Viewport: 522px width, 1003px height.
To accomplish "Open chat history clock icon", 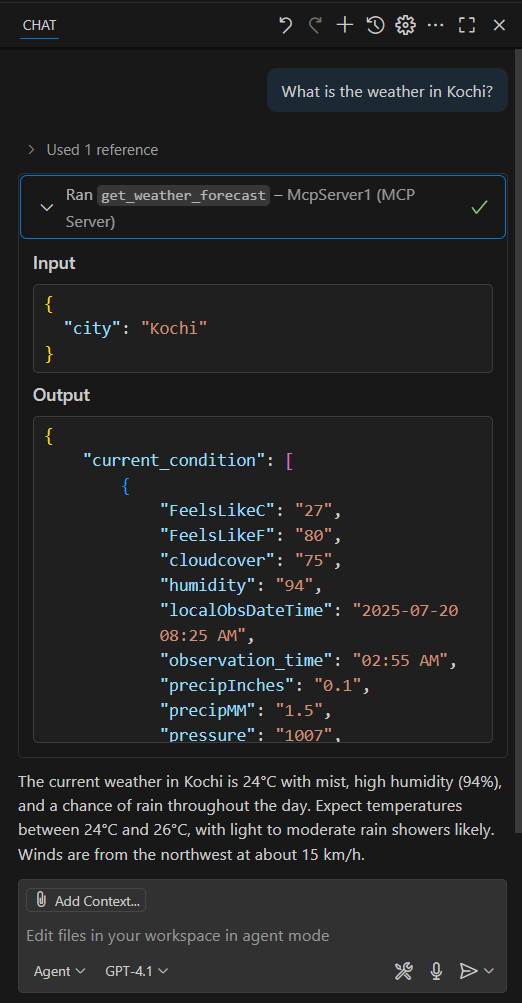I will click(x=375, y=26).
